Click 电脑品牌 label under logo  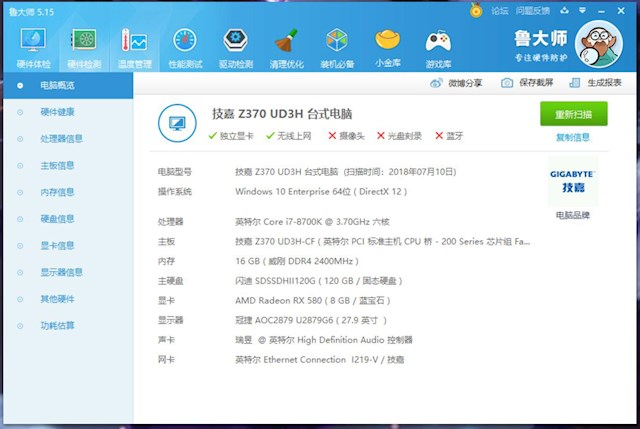click(x=572, y=215)
